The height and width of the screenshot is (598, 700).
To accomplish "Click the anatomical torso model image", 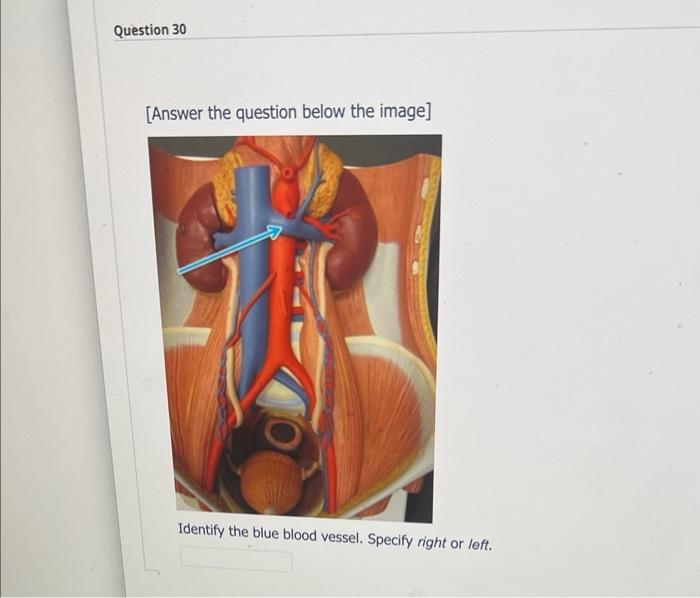I will 295,329.
